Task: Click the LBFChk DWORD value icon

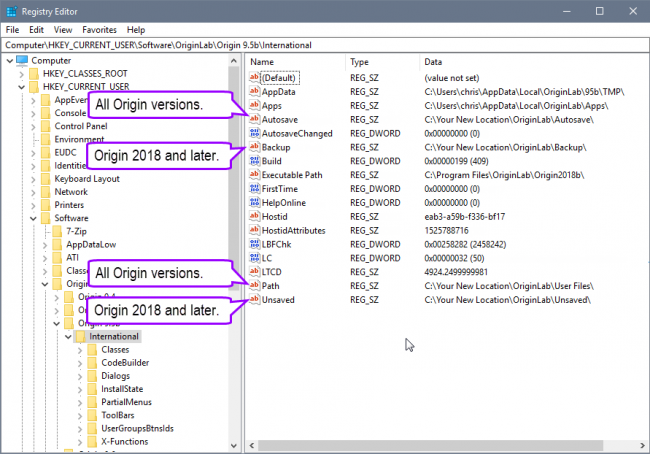Action: [x=254, y=245]
